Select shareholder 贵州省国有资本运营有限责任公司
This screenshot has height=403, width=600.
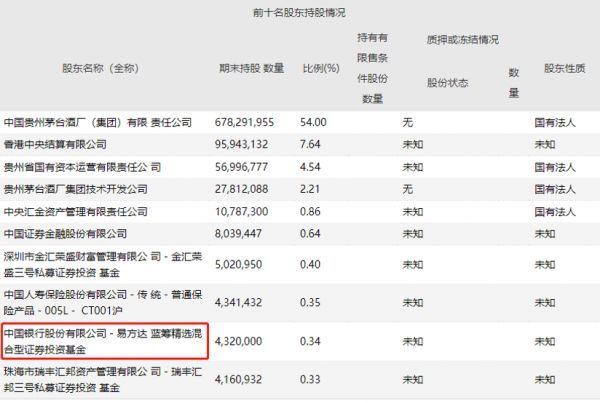(82, 167)
